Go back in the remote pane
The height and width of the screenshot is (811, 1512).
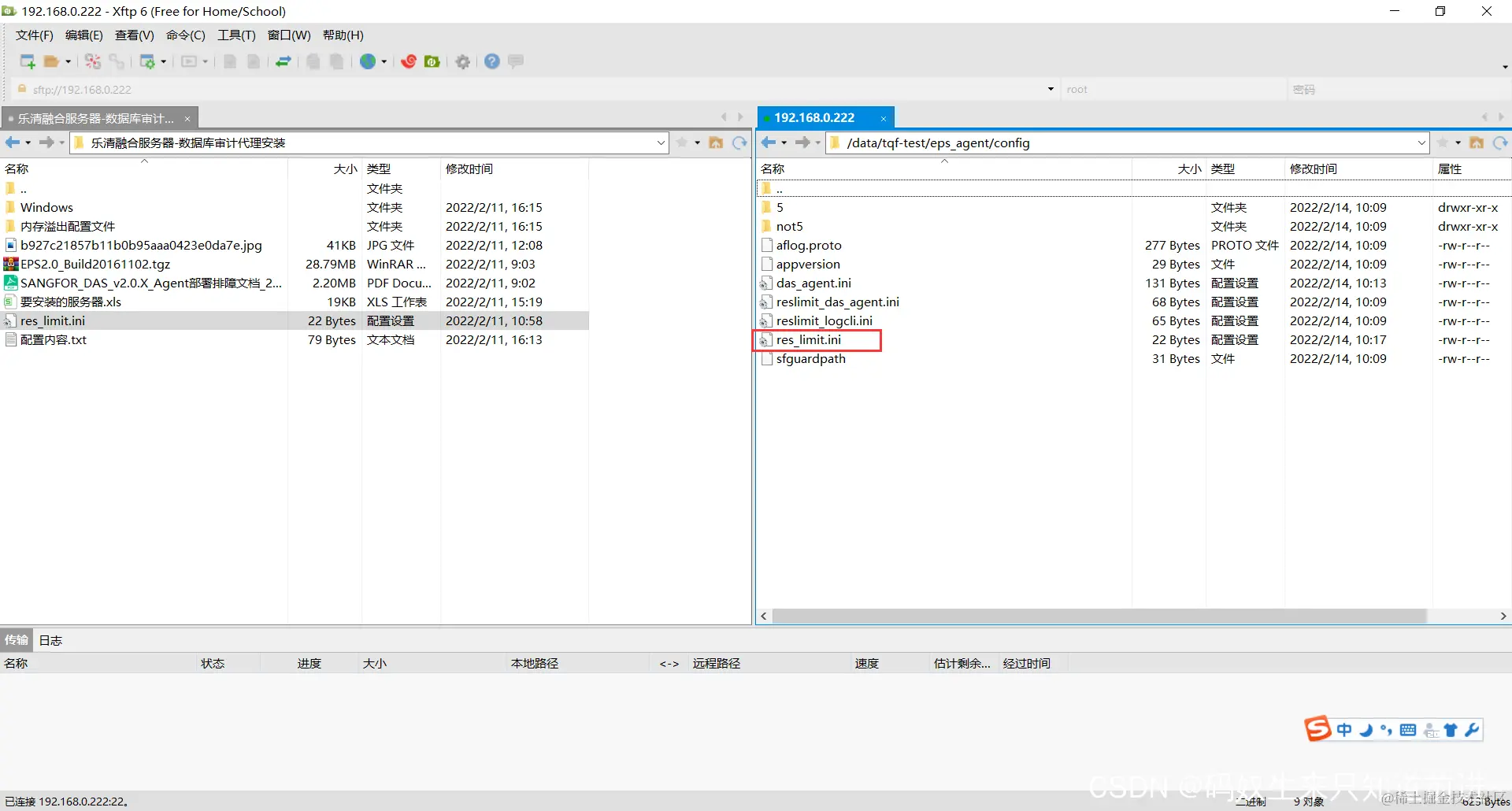point(769,143)
